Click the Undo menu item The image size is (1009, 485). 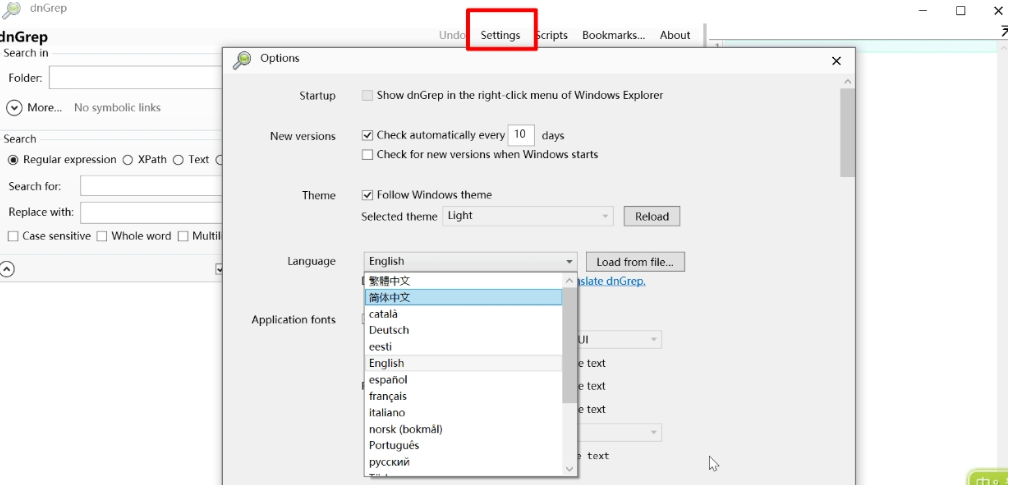452,35
